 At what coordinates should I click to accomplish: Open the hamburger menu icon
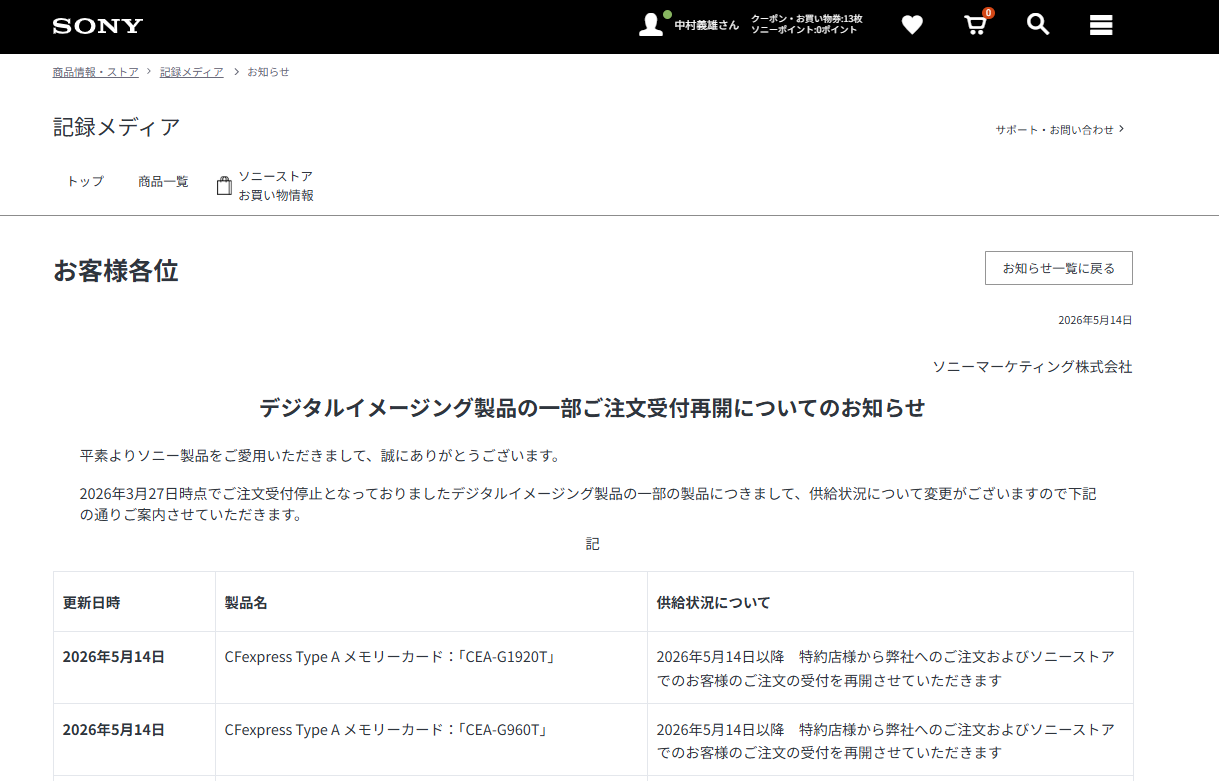[x=1101, y=25]
